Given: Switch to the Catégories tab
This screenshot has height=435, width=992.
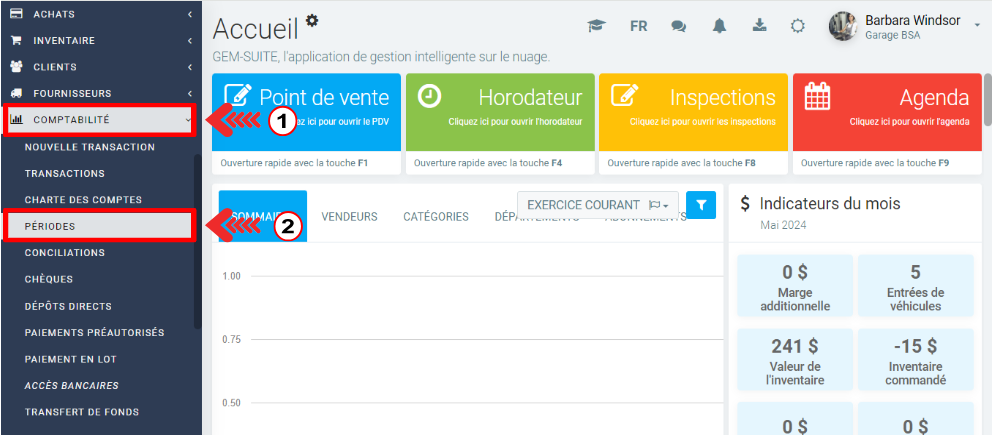Looking at the screenshot, I should click(x=435, y=217).
